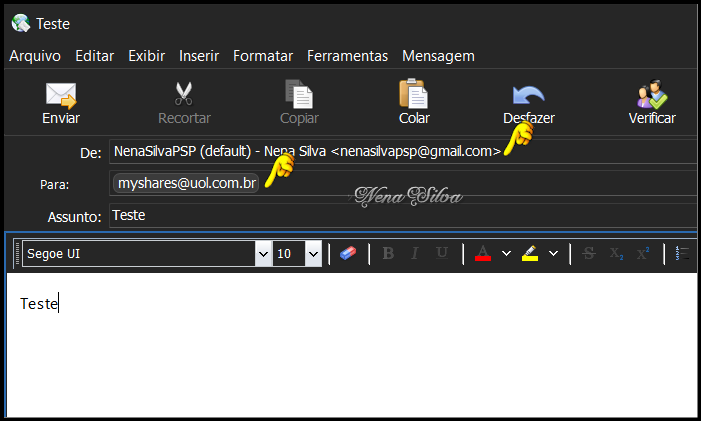Click the Copiar copy icon
Screen dimensions: 701x421
[x=299, y=95]
